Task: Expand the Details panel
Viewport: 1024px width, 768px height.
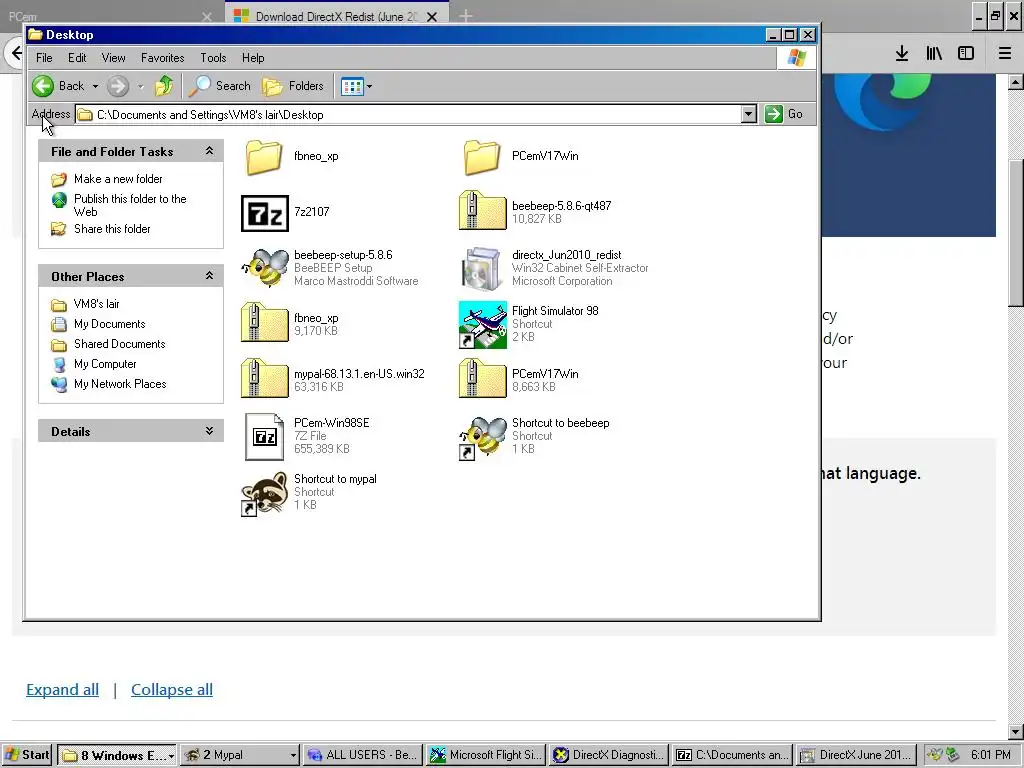Action: pyautogui.click(x=209, y=431)
